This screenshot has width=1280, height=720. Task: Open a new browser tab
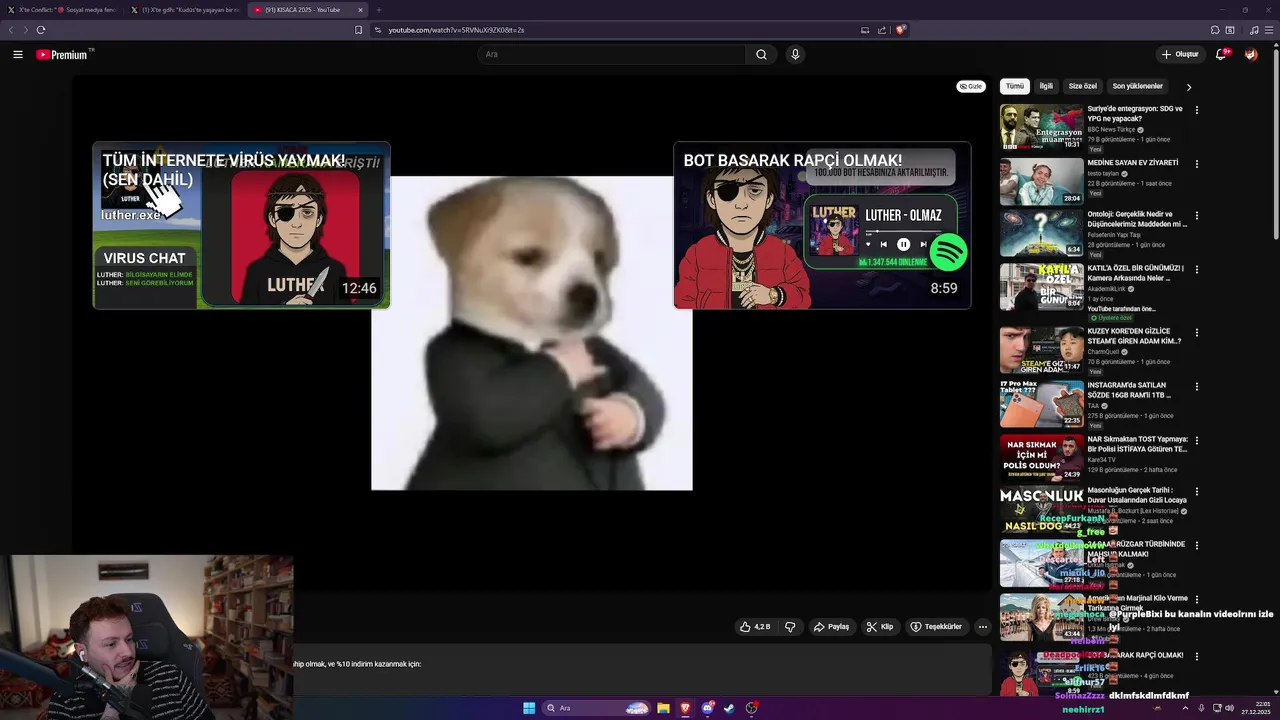pos(378,10)
